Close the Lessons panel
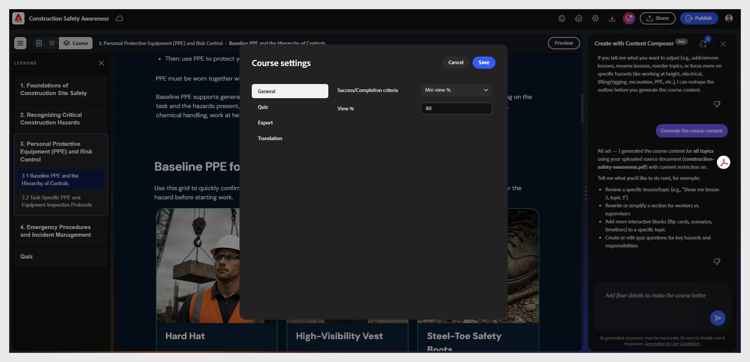The width and height of the screenshot is (750, 362). pos(101,63)
